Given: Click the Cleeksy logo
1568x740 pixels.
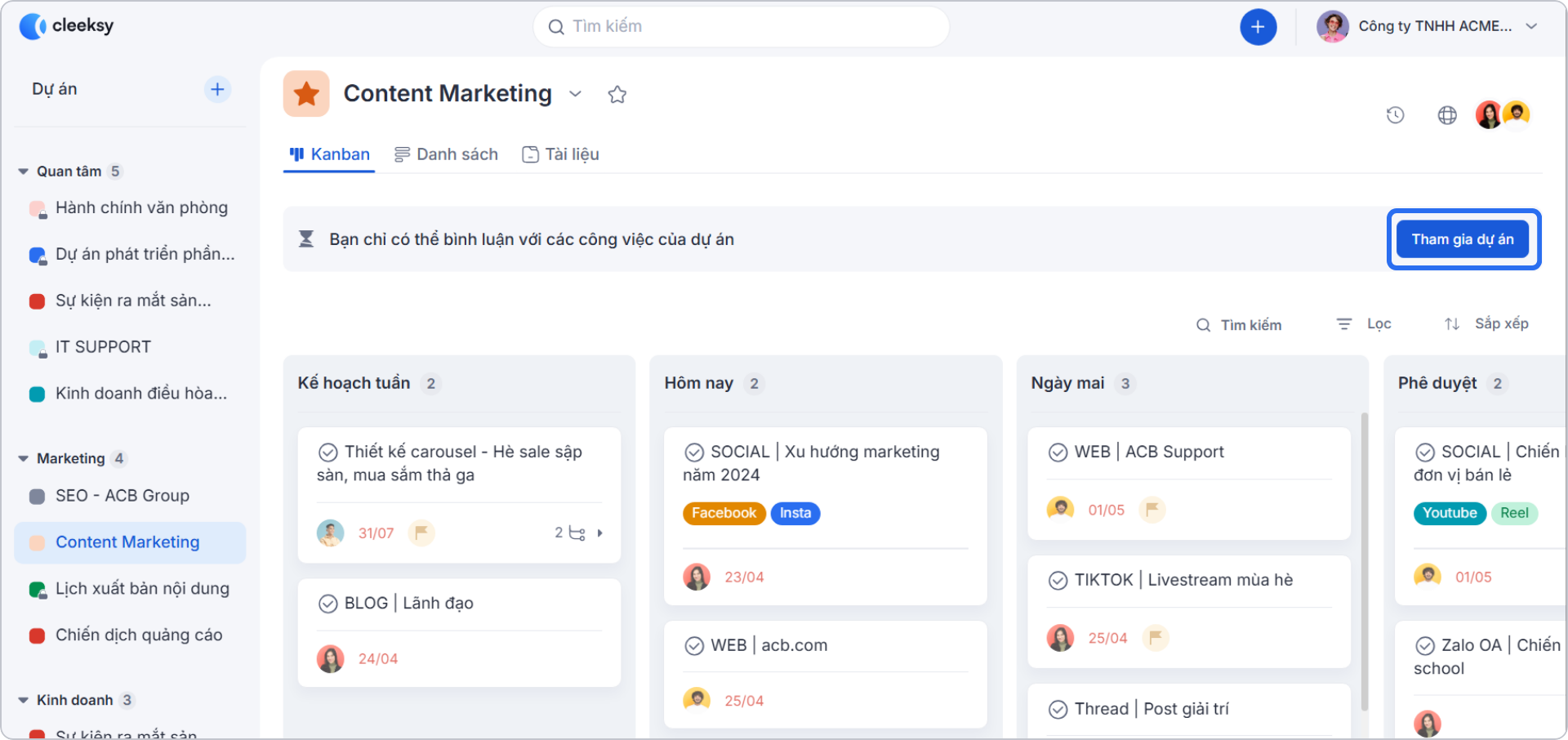Looking at the screenshot, I should pos(65,25).
